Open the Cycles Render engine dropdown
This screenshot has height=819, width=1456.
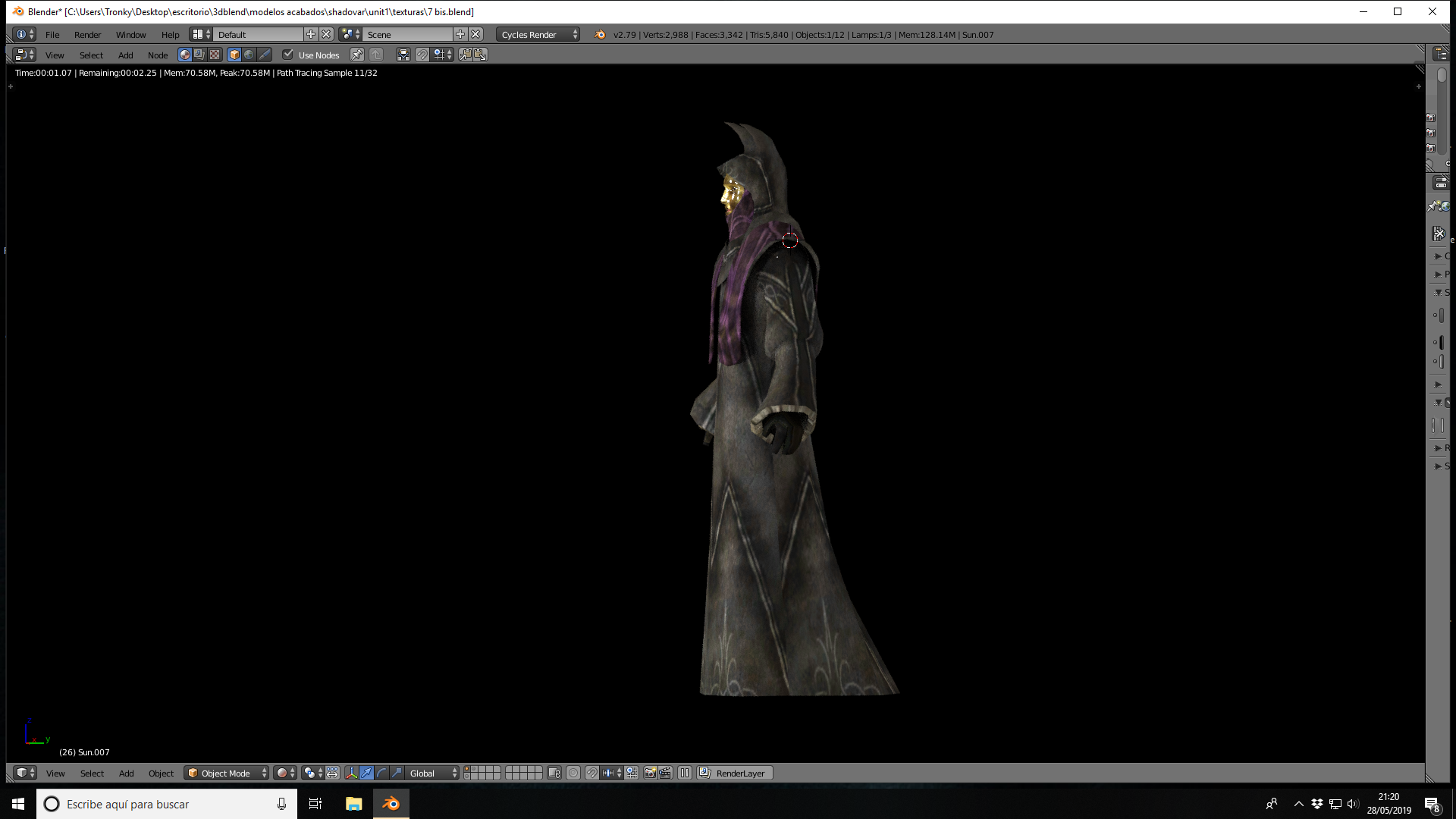coord(538,34)
